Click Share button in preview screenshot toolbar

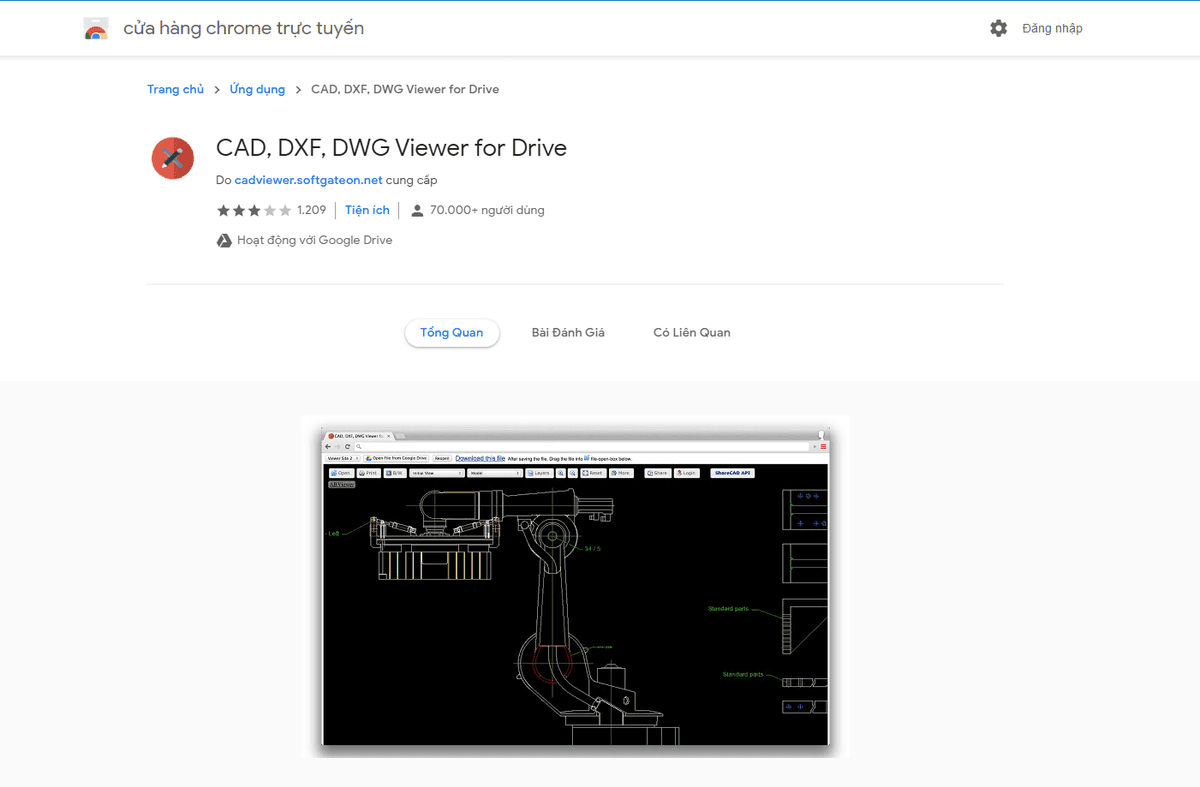click(658, 473)
